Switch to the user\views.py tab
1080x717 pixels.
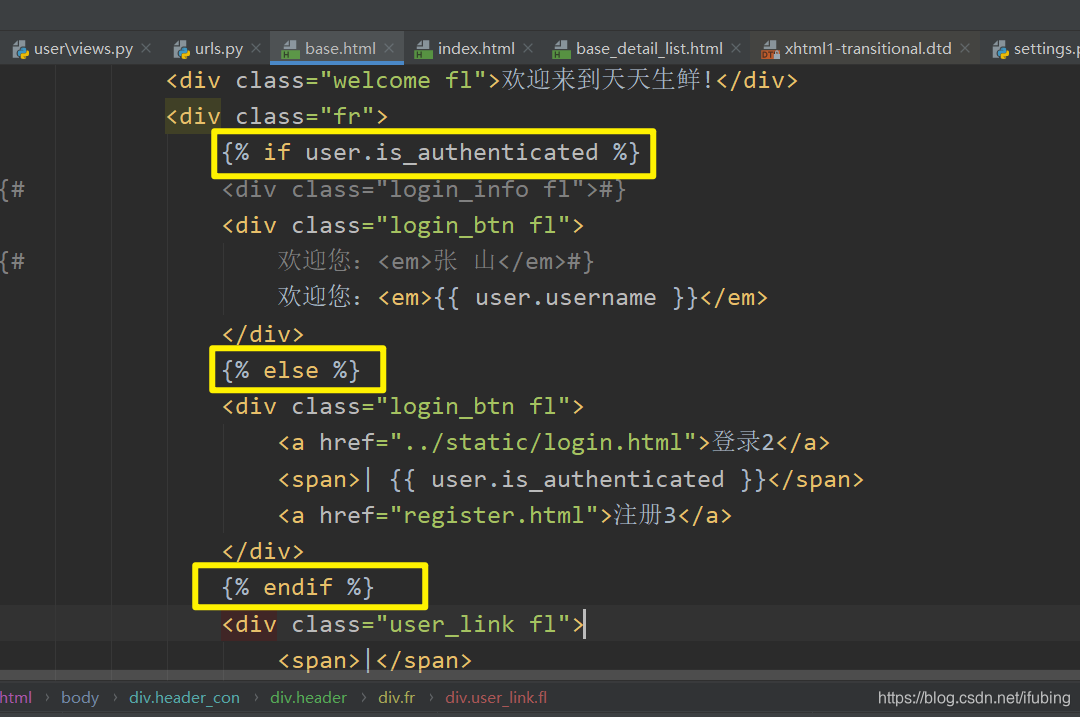coord(83,49)
